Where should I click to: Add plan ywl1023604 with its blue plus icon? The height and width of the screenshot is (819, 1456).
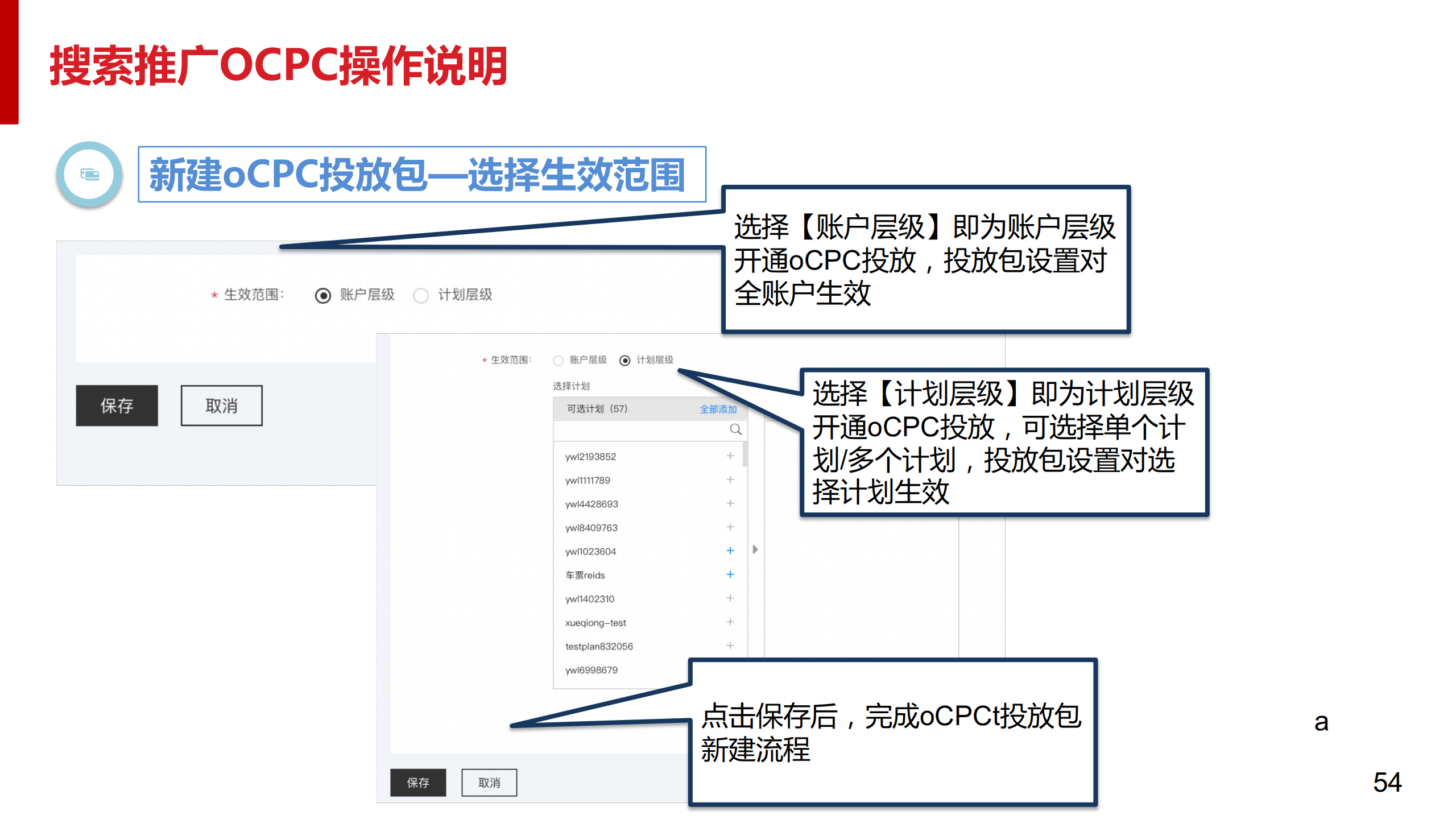pyautogui.click(x=730, y=551)
